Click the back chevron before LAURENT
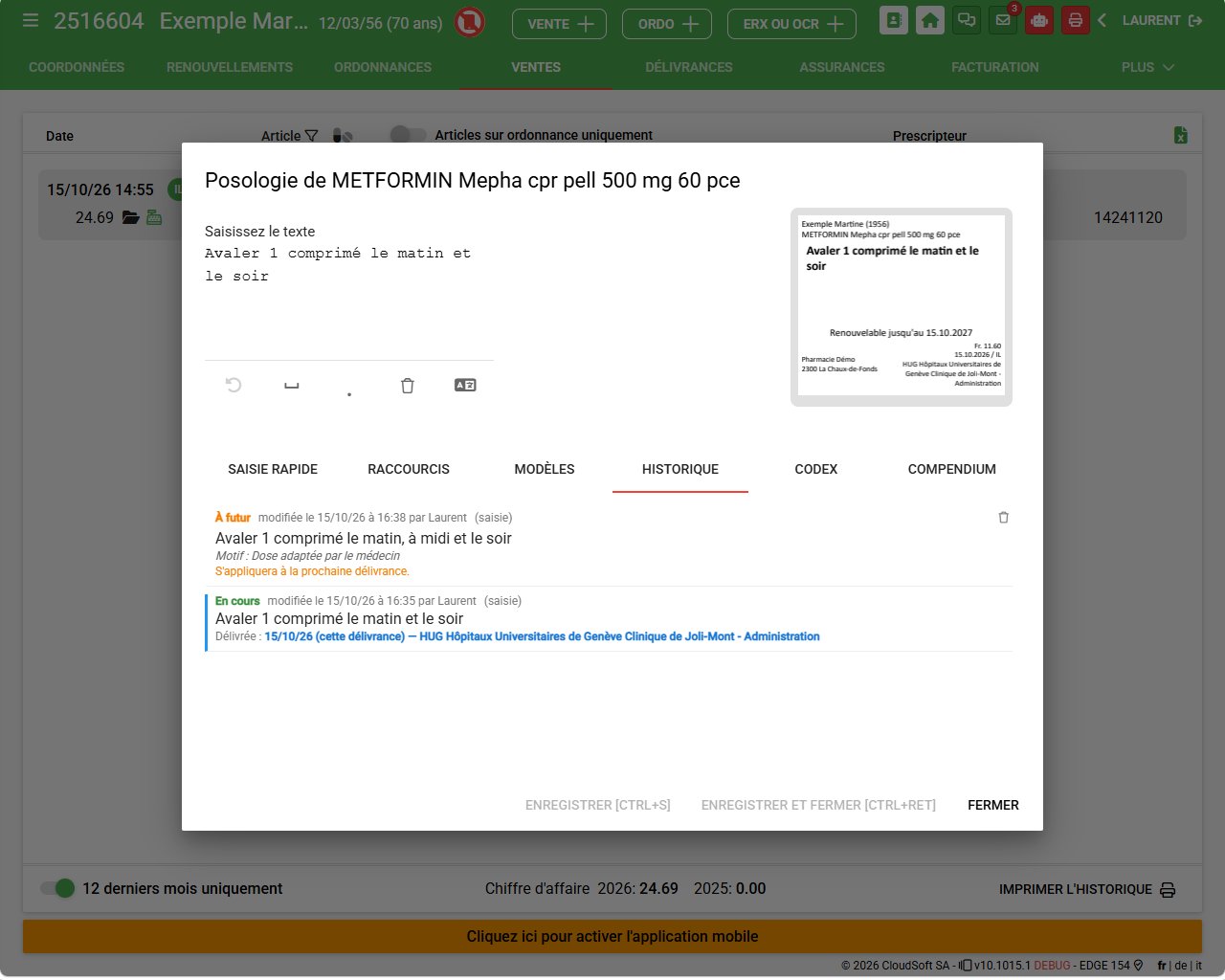This screenshot has width=1225, height=980. coord(1102,20)
